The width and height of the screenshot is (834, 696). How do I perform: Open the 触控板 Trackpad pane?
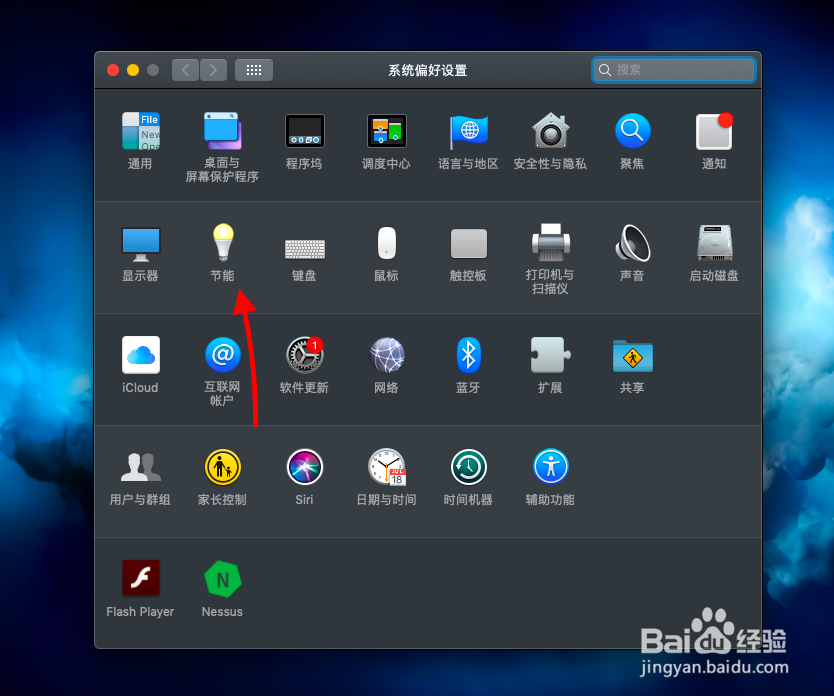click(x=469, y=244)
